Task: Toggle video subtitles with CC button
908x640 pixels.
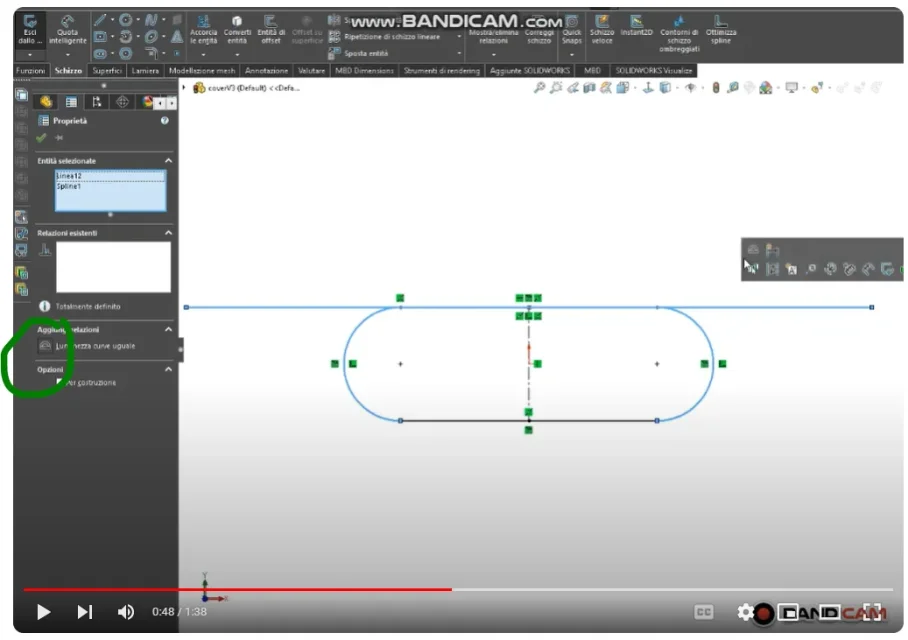Action: click(703, 612)
